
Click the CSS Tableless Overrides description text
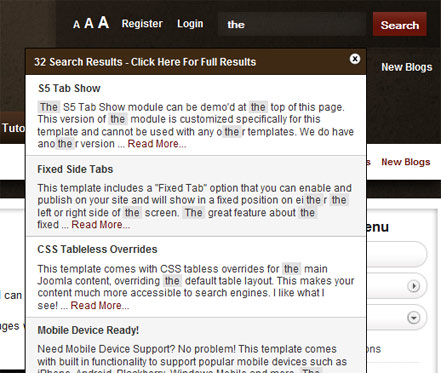[195, 287]
